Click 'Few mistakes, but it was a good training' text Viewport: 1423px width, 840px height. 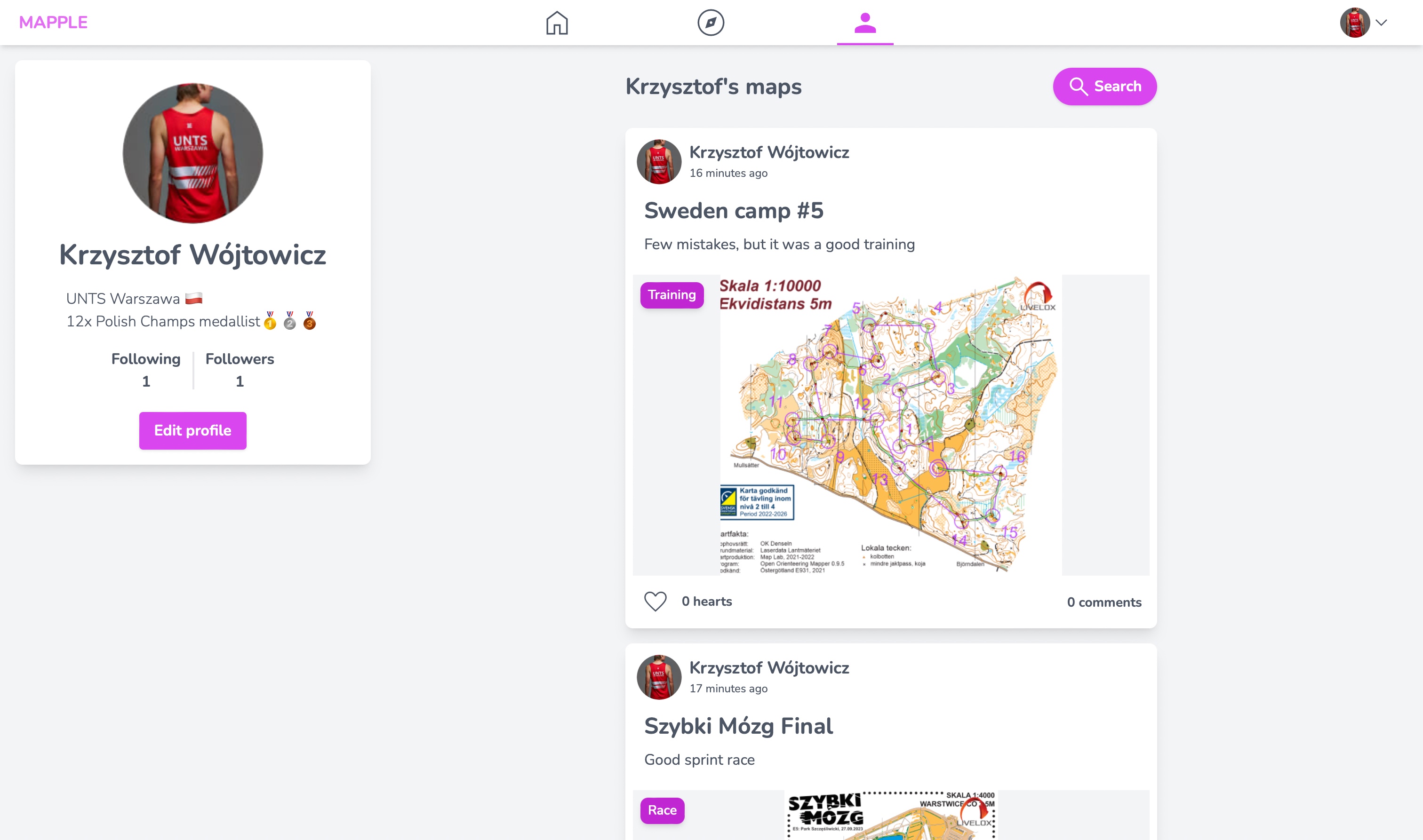click(x=779, y=245)
